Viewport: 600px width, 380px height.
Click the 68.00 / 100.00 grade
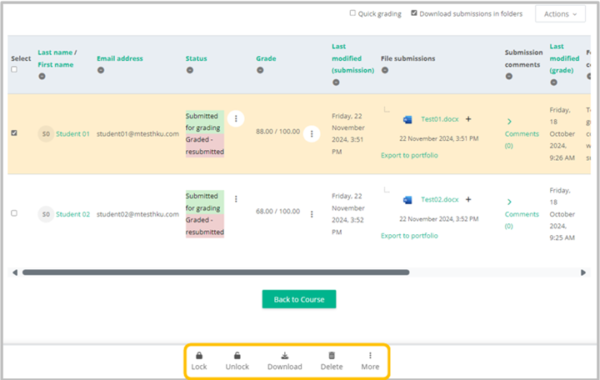click(x=278, y=211)
